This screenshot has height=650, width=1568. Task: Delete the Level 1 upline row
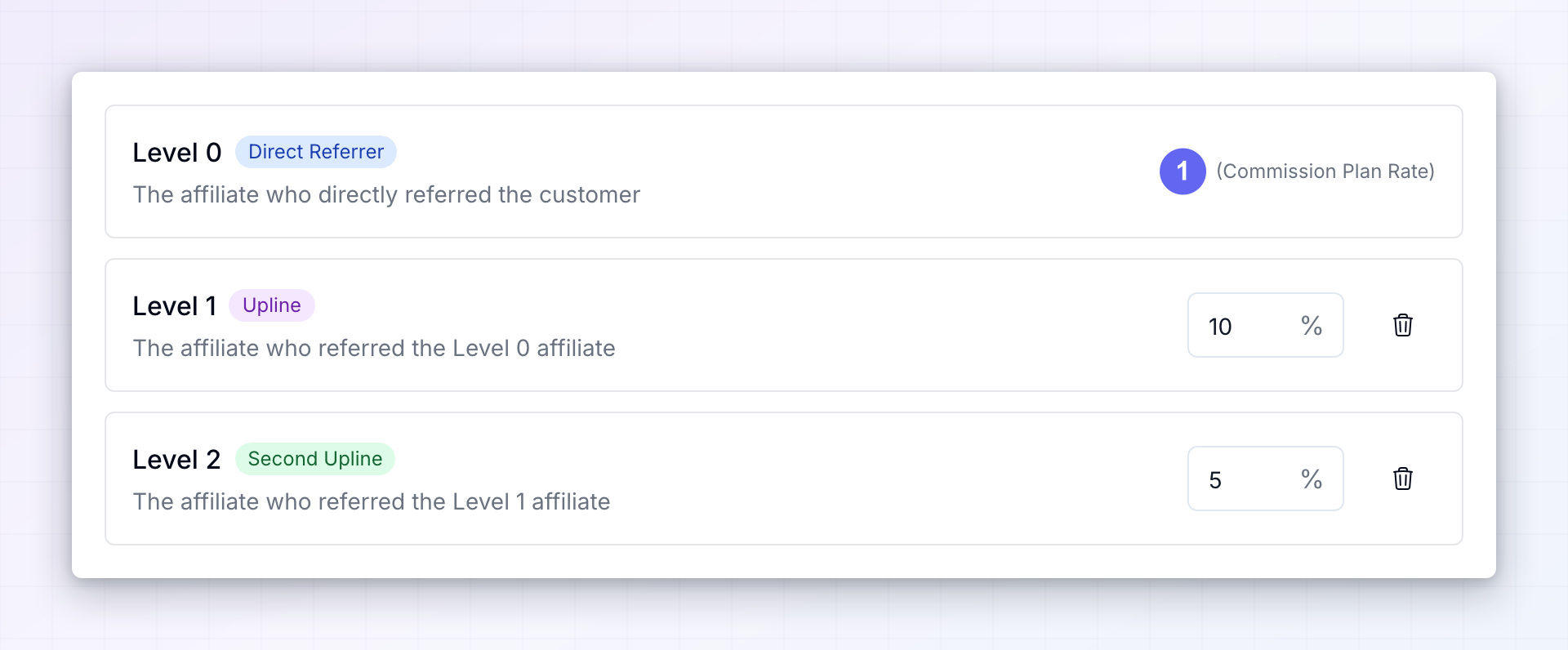pyautogui.click(x=1403, y=325)
